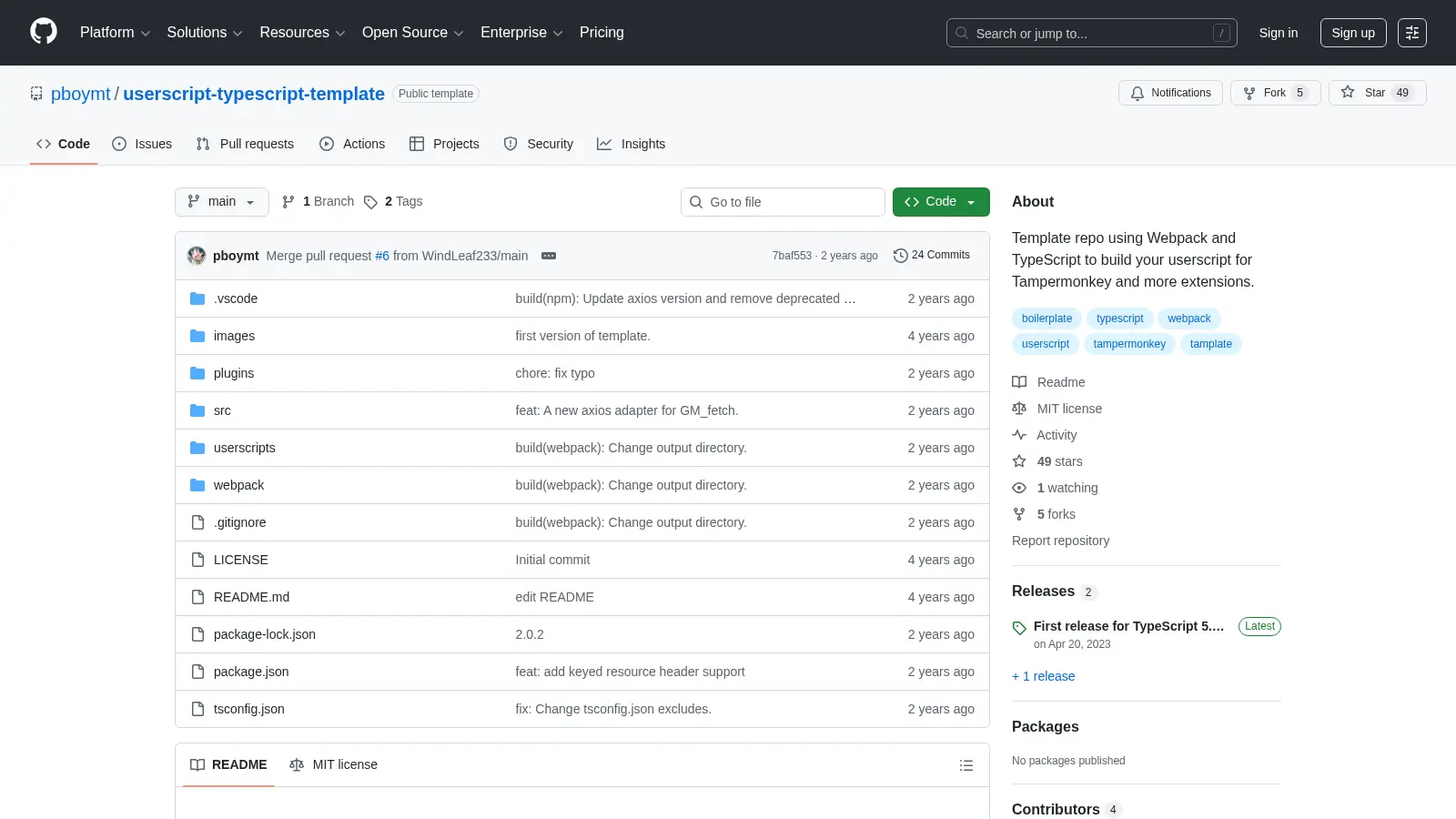Screen dimensions: 1456x819
Task: Star this repository
Action: coord(1377,93)
